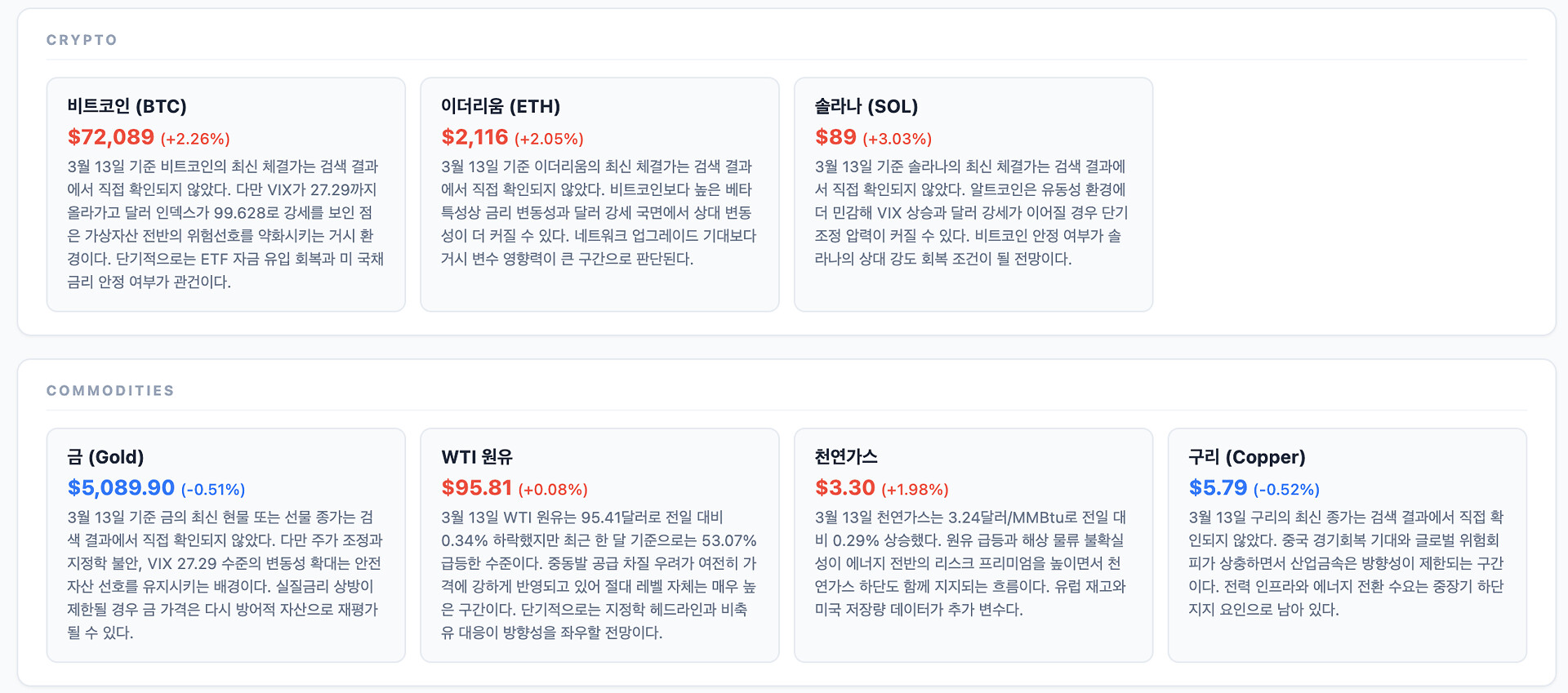Click the Ethereum price $2,116

pos(474,137)
